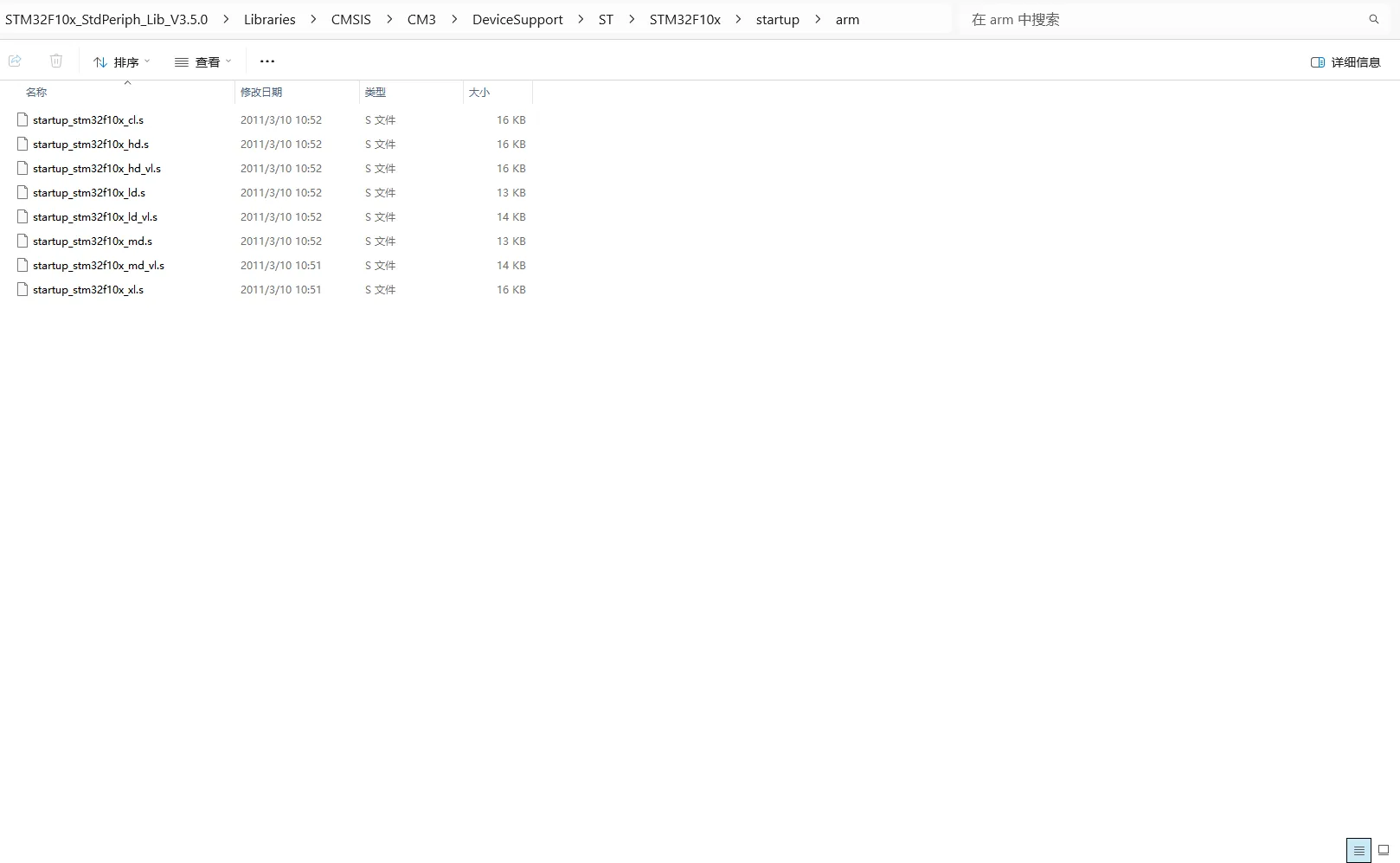Open the 排序 sort dropdown
Viewport: 1400px width, 863px height.
pyautogui.click(x=122, y=62)
